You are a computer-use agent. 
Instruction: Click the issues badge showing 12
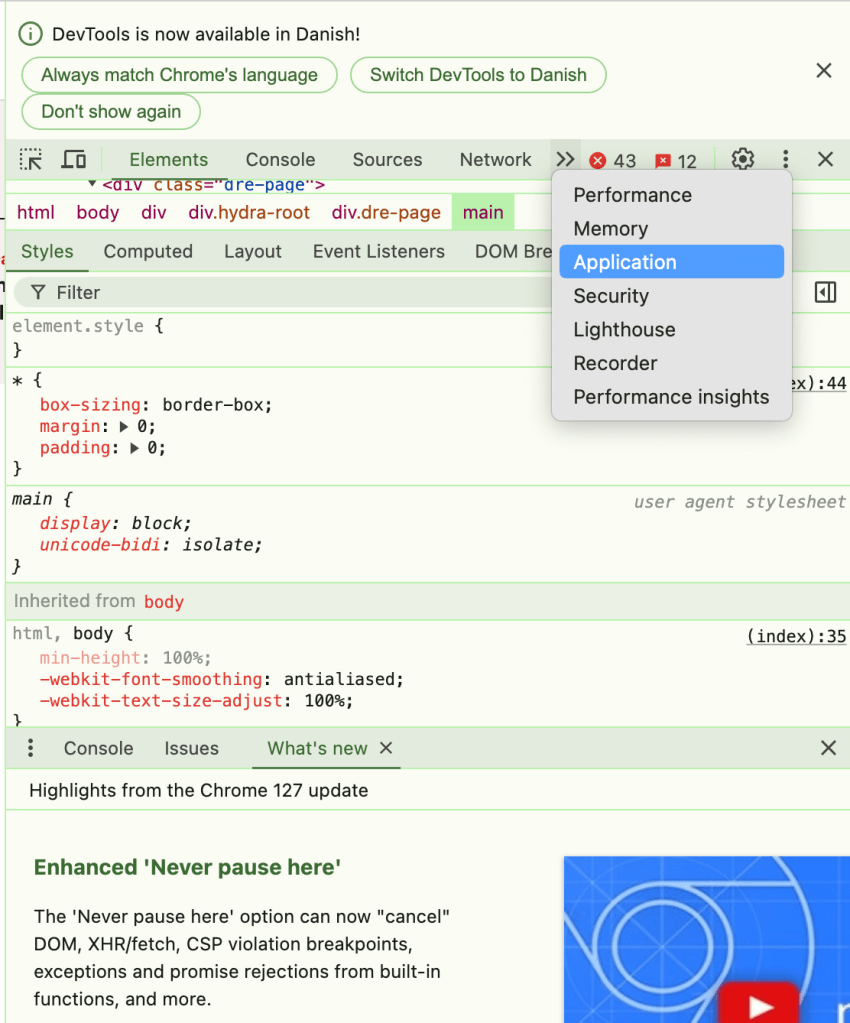coord(676,161)
